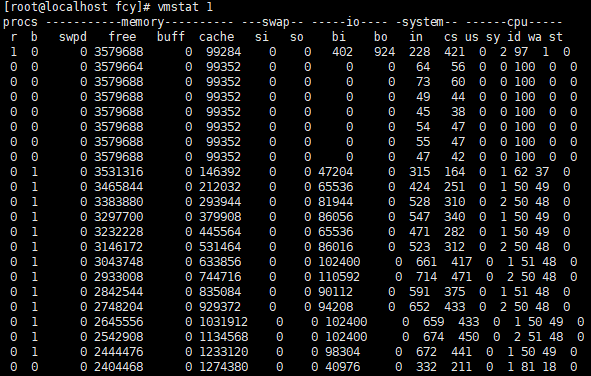Click the bi value '402'
This screenshot has width=591, height=376.
click(x=342, y=52)
